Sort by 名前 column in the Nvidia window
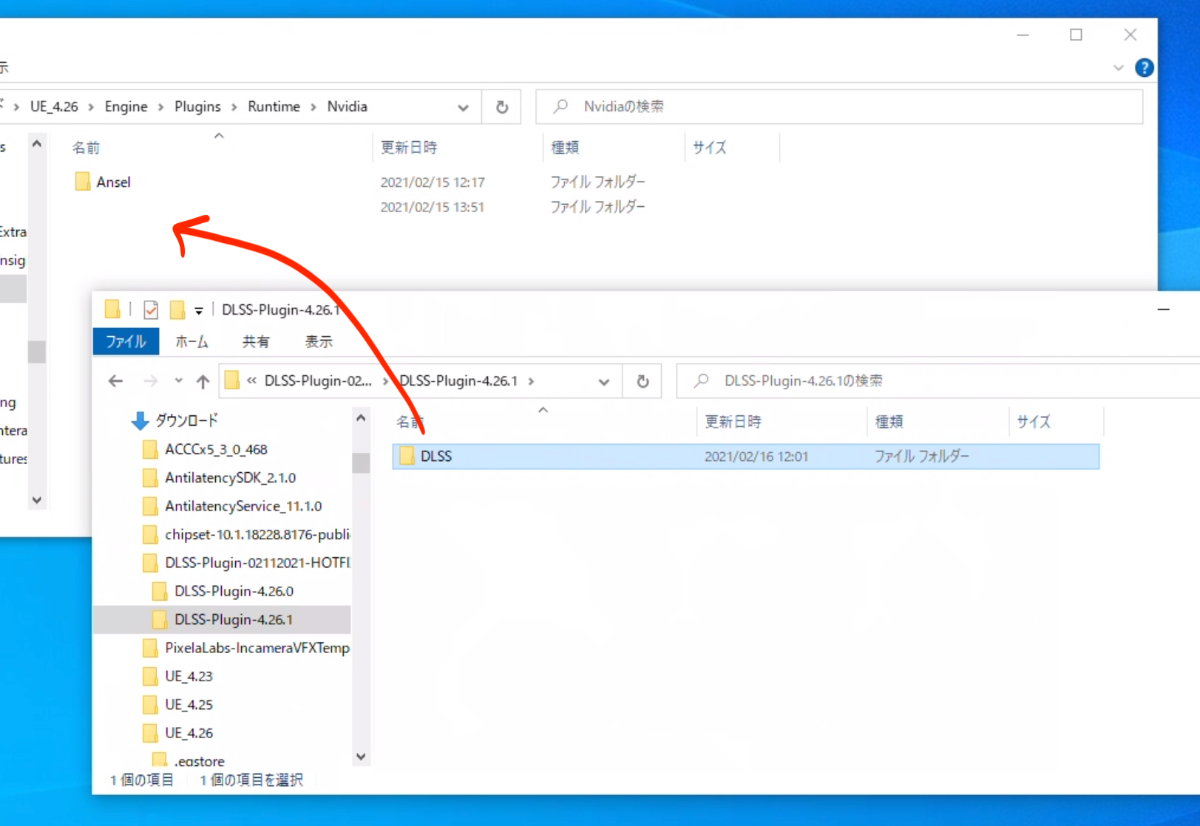This screenshot has width=1200, height=826. [x=86, y=147]
